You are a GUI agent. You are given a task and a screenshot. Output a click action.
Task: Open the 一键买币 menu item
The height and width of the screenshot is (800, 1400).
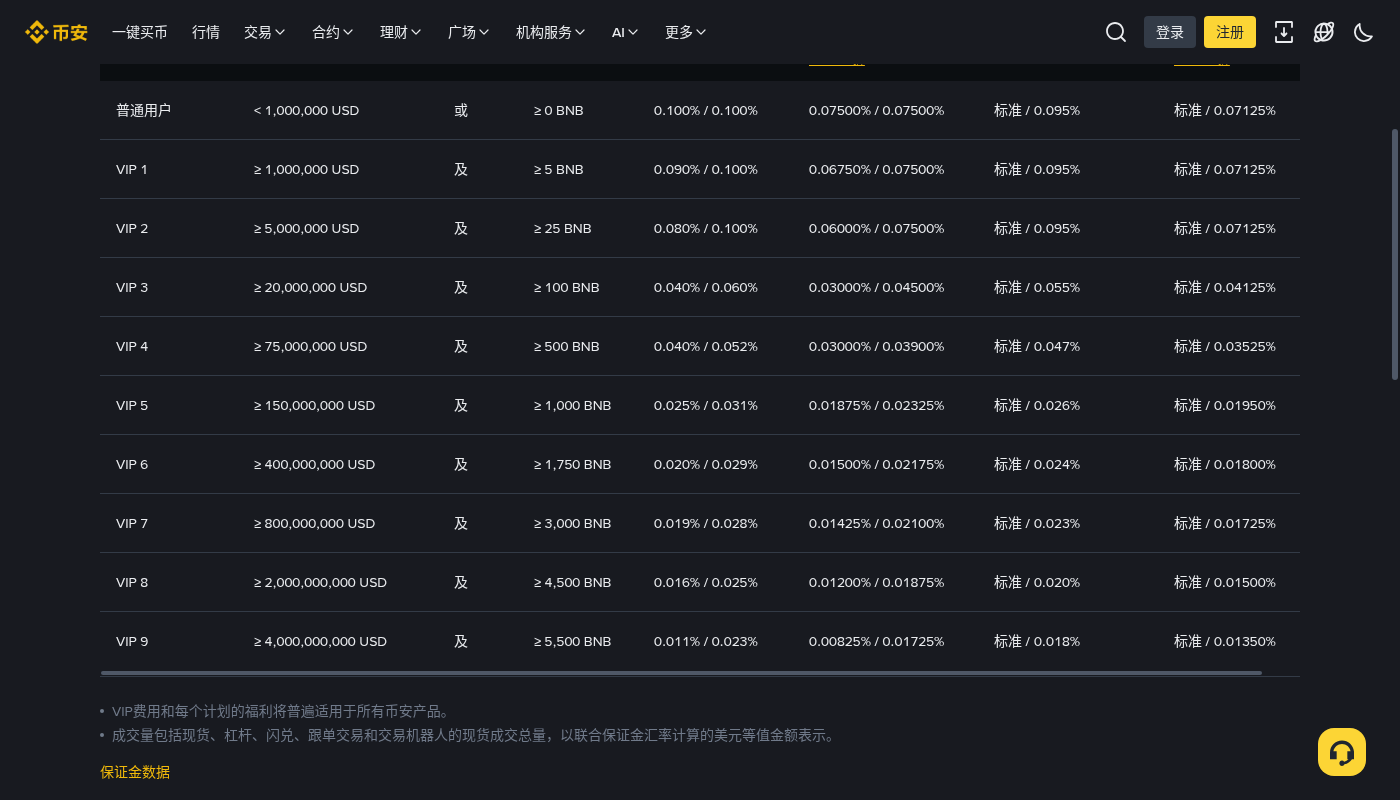(140, 32)
